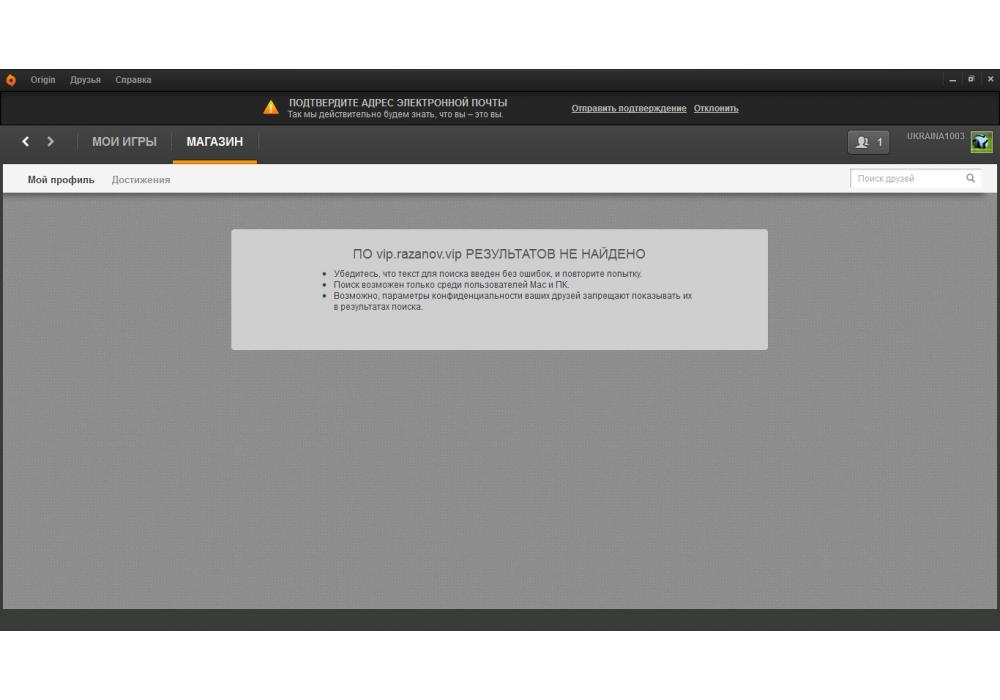
Task: Click ПОДТВЕРДИТЕ АДРЕС ЭЛЕКТРОННОЙ ПОЧТЫ notice title
Action: click(398, 103)
